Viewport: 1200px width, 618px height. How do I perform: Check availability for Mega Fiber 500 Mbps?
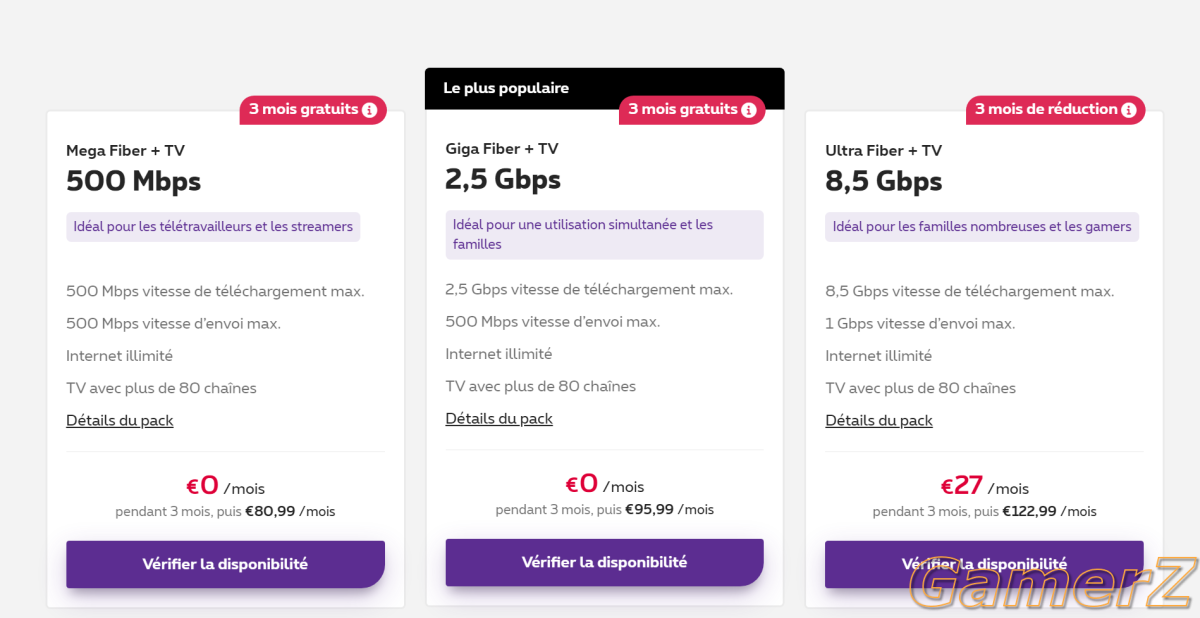(225, 564)
